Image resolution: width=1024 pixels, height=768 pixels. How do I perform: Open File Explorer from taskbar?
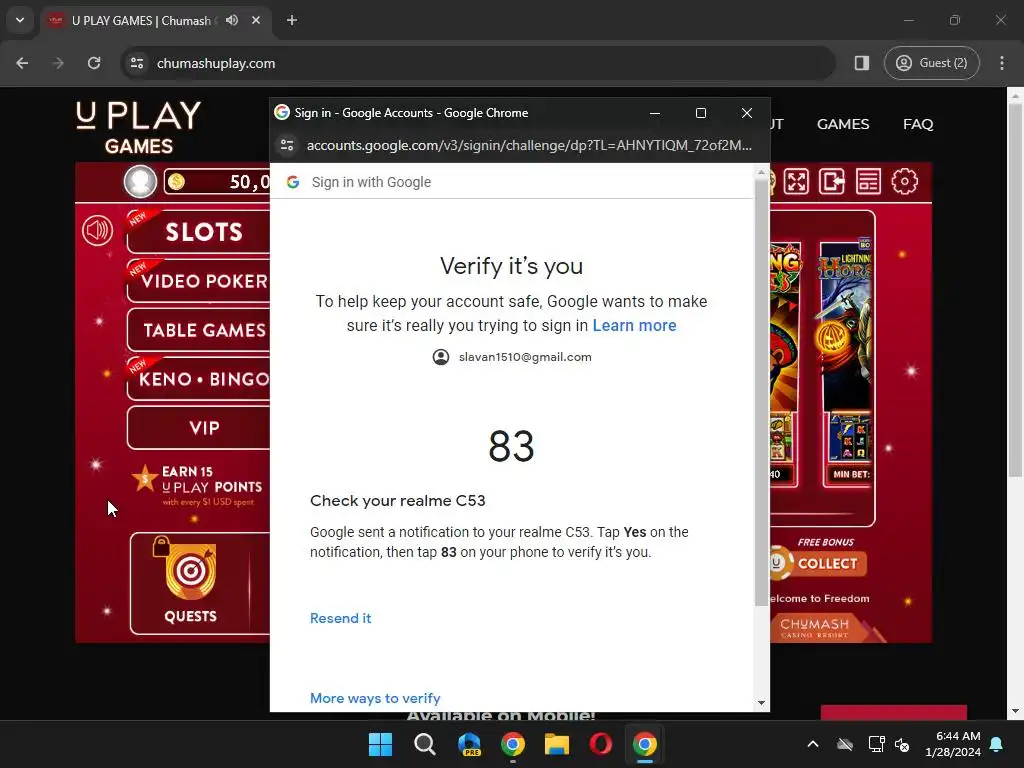click(x=557, y=744)
